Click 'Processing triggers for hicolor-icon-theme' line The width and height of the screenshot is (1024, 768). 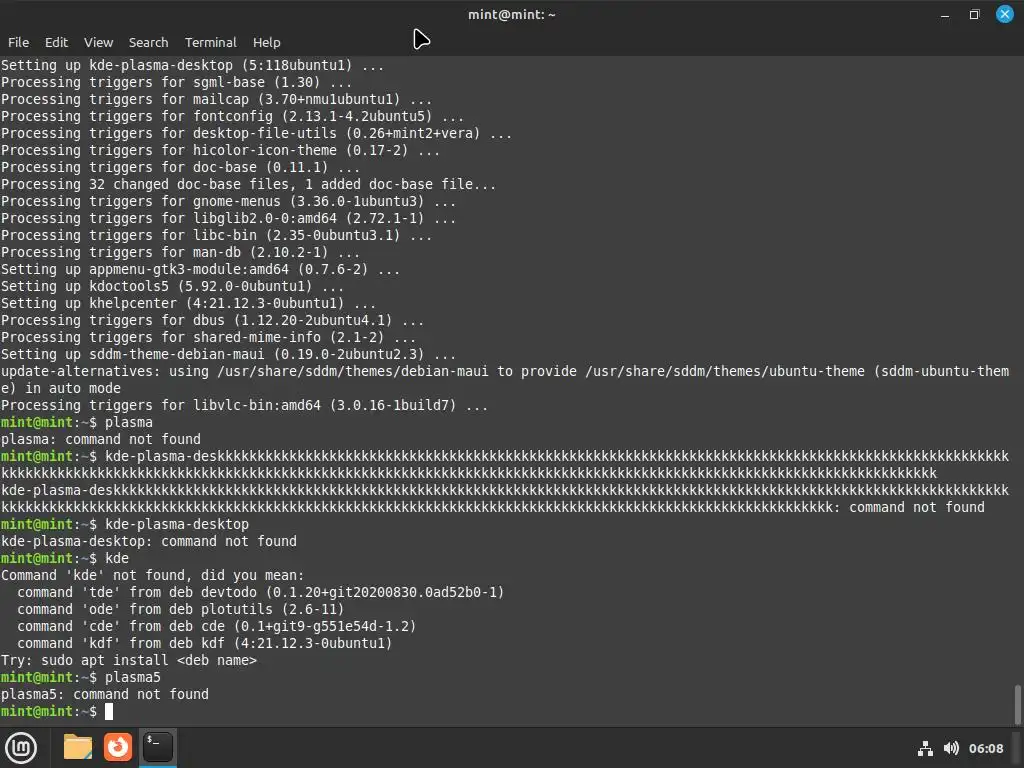tap(220, 150)
